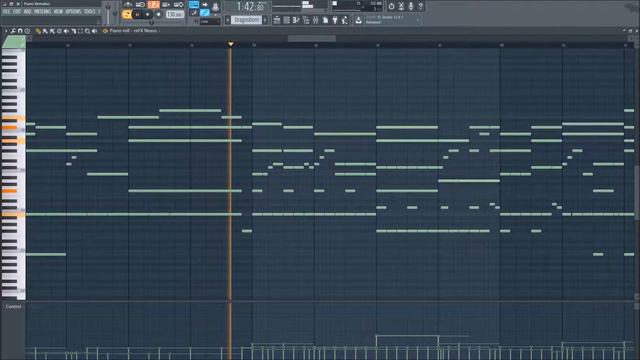Click arrow left of Dragonborn pattern
640x360 pixels.
[228, 20]
